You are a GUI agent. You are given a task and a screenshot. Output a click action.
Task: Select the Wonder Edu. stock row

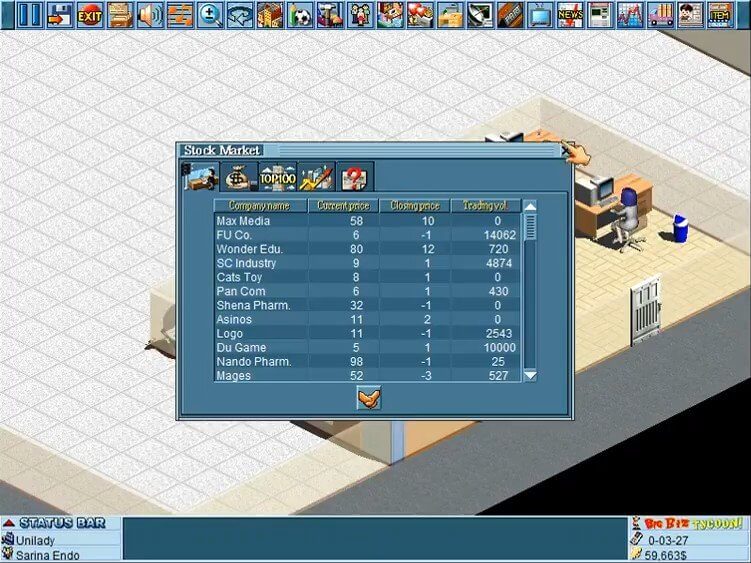(367, 249)
